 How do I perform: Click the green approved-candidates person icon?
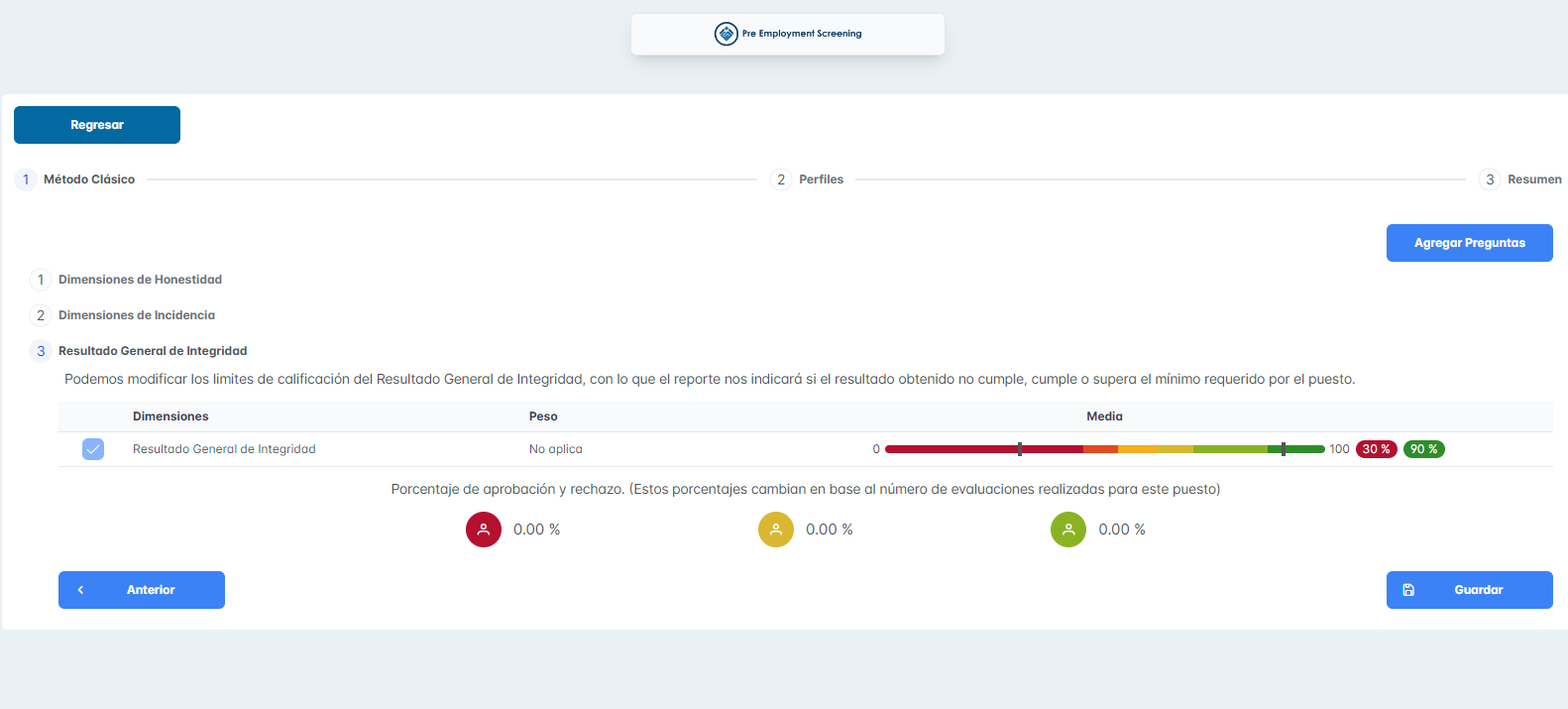pyautogui.click(x=1068, y=530)
